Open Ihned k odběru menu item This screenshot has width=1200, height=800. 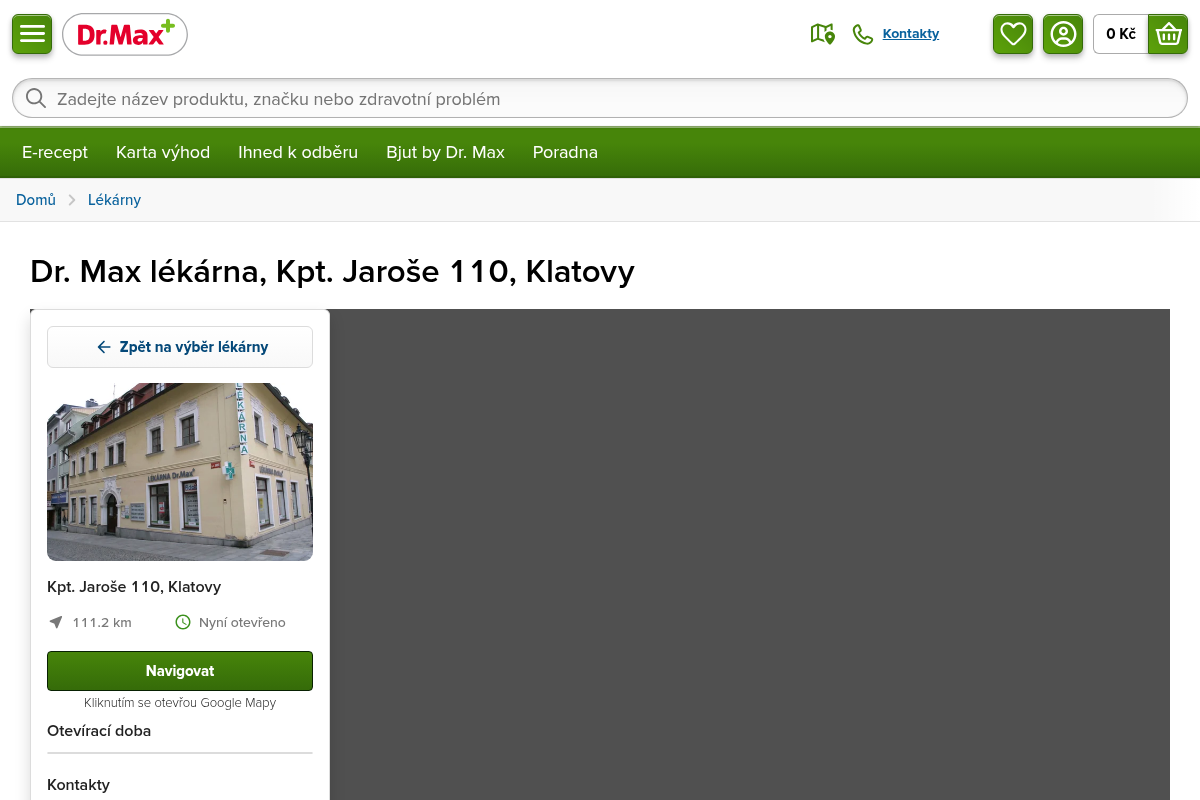point(298,152)
